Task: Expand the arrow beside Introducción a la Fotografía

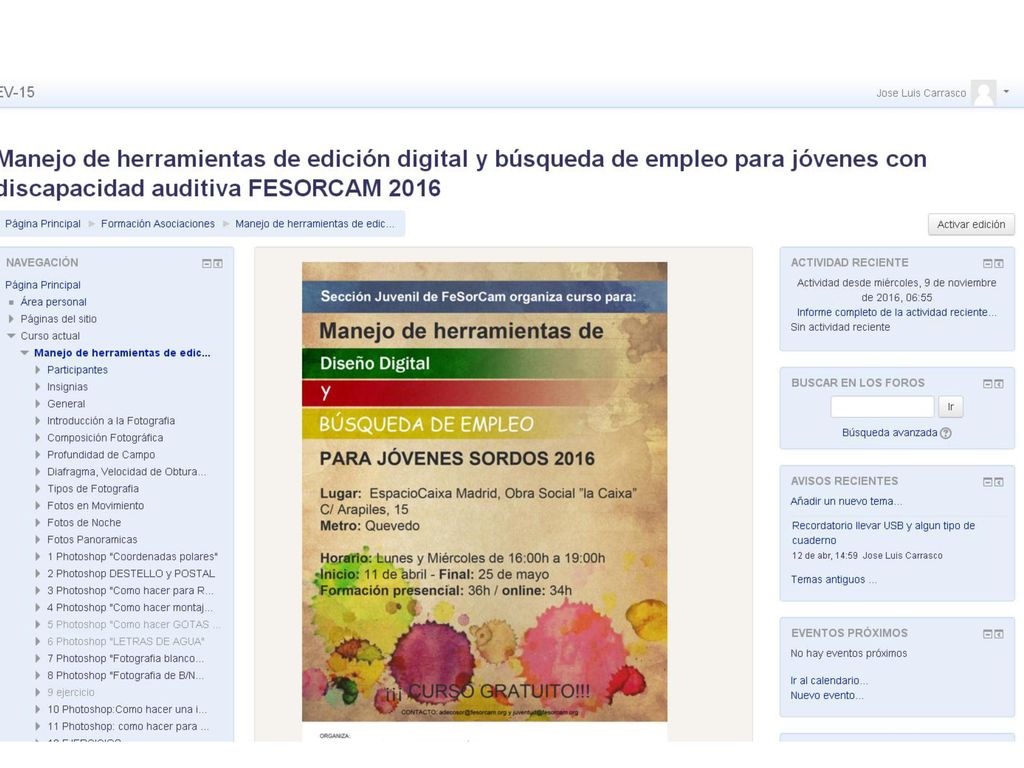Action: tap(38, 421)
